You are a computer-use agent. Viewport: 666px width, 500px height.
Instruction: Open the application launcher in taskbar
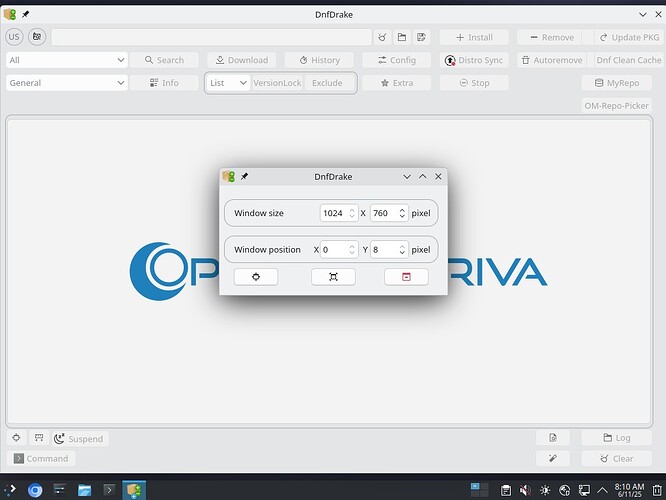tap(10, 490)
